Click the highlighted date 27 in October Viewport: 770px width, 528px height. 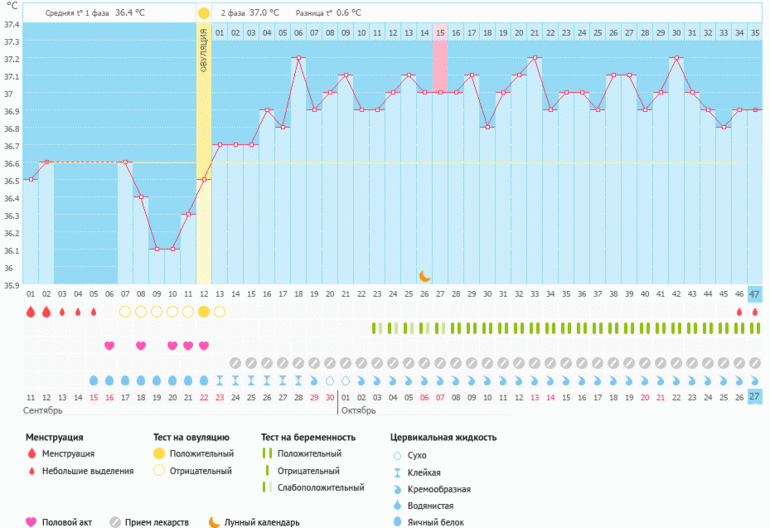pyautogui.click(x=754, y=397)
